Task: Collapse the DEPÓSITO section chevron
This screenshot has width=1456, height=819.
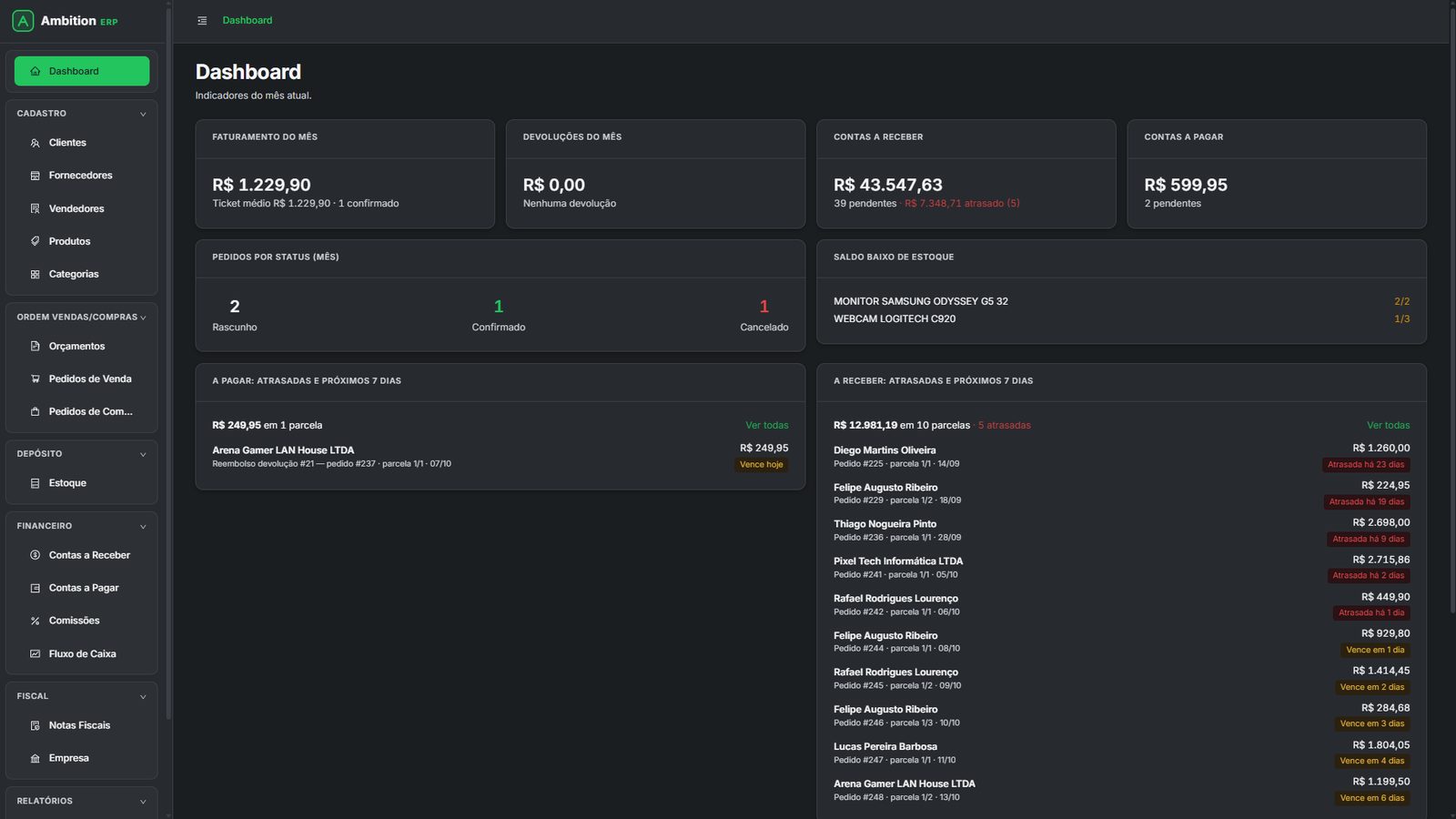Action: pos(143,454)
